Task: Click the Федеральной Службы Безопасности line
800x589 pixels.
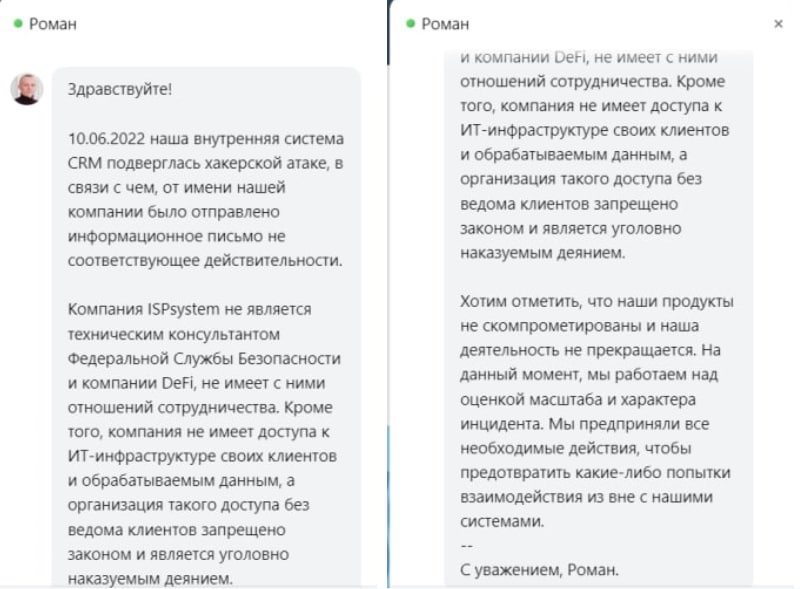Action: [204, 358]
